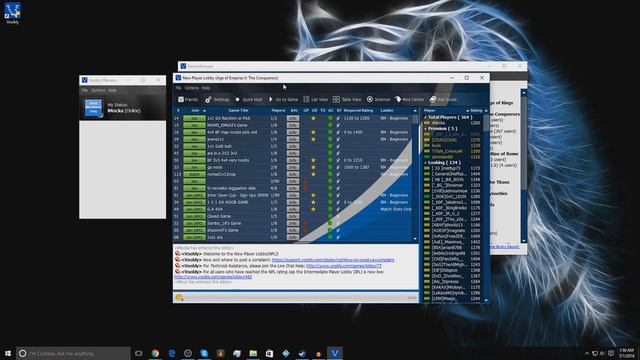The image size is (640, 360).
Task: Join the 'arena1v1' game
Action: pos(194,139)
